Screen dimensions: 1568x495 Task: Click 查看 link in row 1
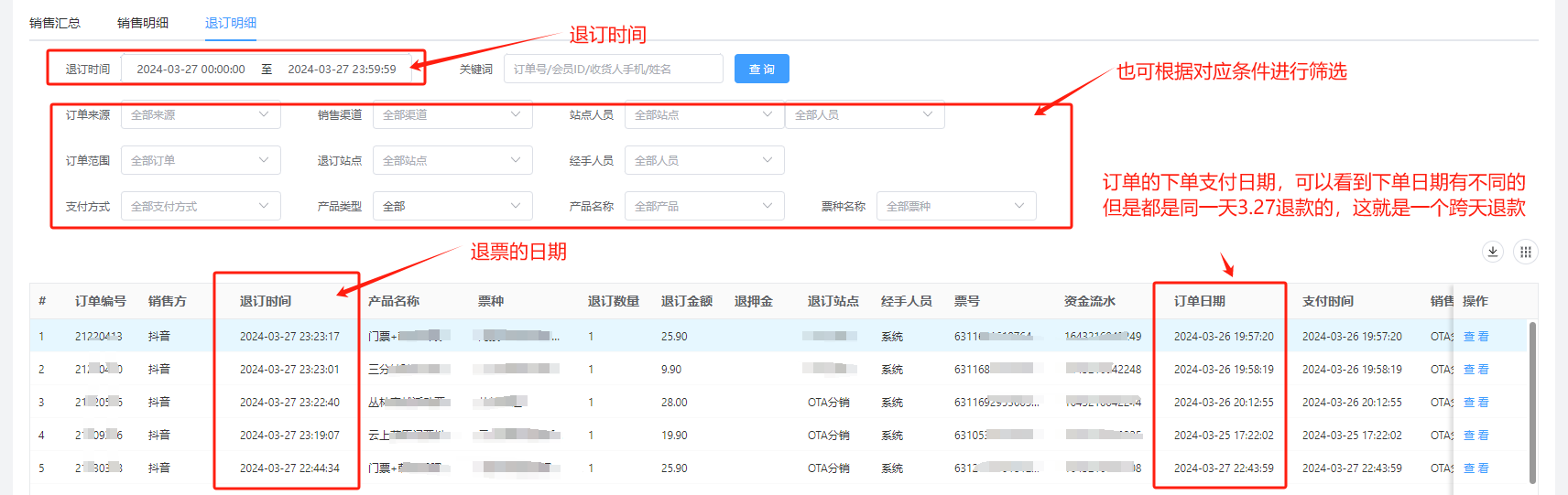tap(1475, 337)
